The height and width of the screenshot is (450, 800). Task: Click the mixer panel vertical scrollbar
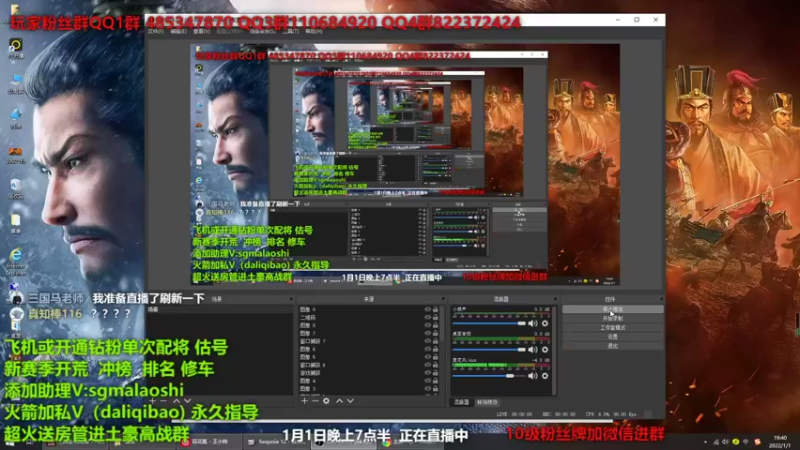click(x=554, y=349)
